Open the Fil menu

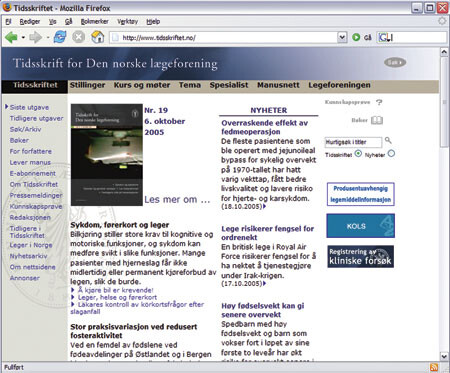coord(8,22)
